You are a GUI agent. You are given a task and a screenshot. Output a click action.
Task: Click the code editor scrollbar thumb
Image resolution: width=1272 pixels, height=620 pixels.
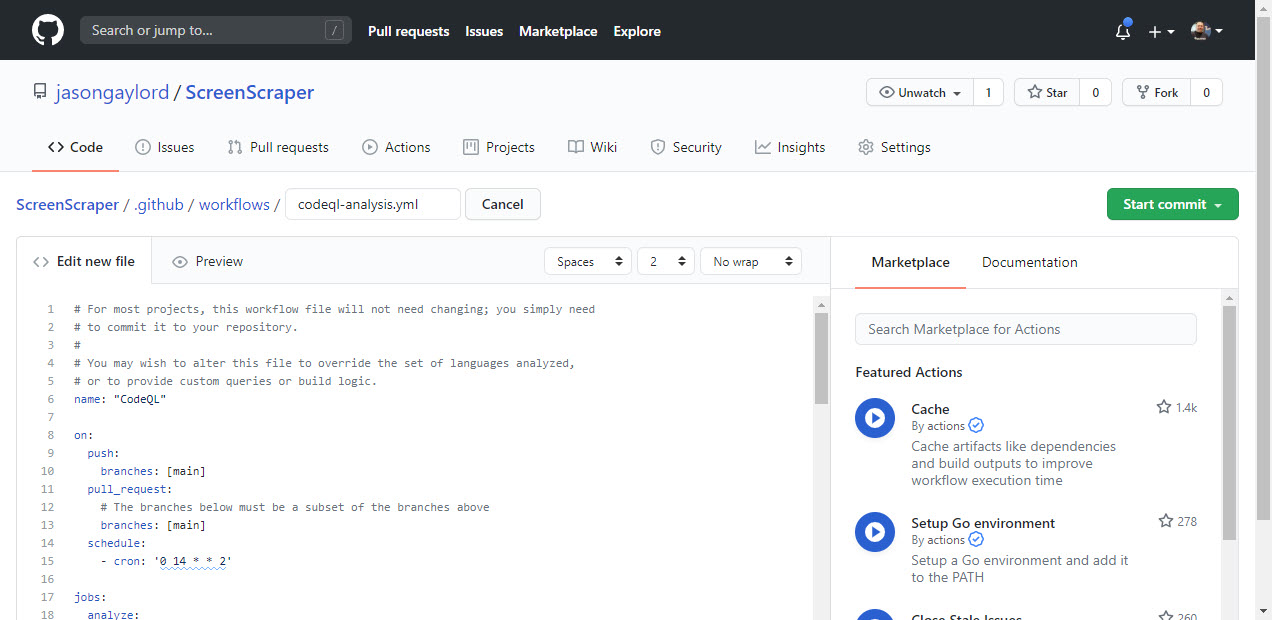[821, 358]
